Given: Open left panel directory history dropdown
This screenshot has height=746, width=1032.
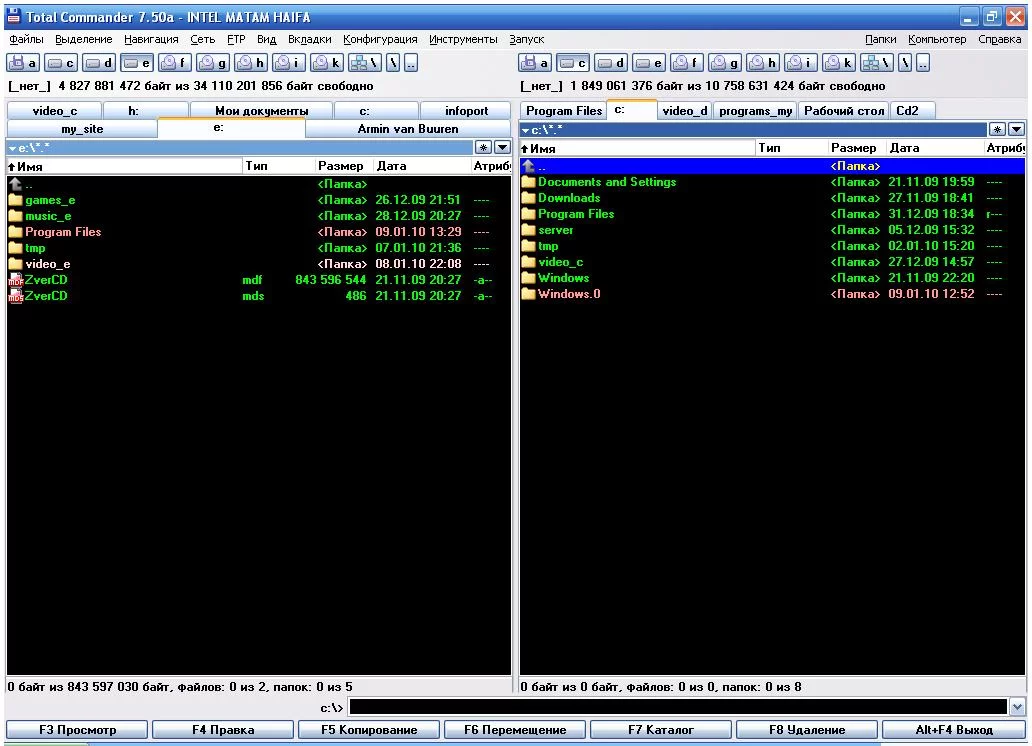Looking at the screenshot, I should 502,147.
